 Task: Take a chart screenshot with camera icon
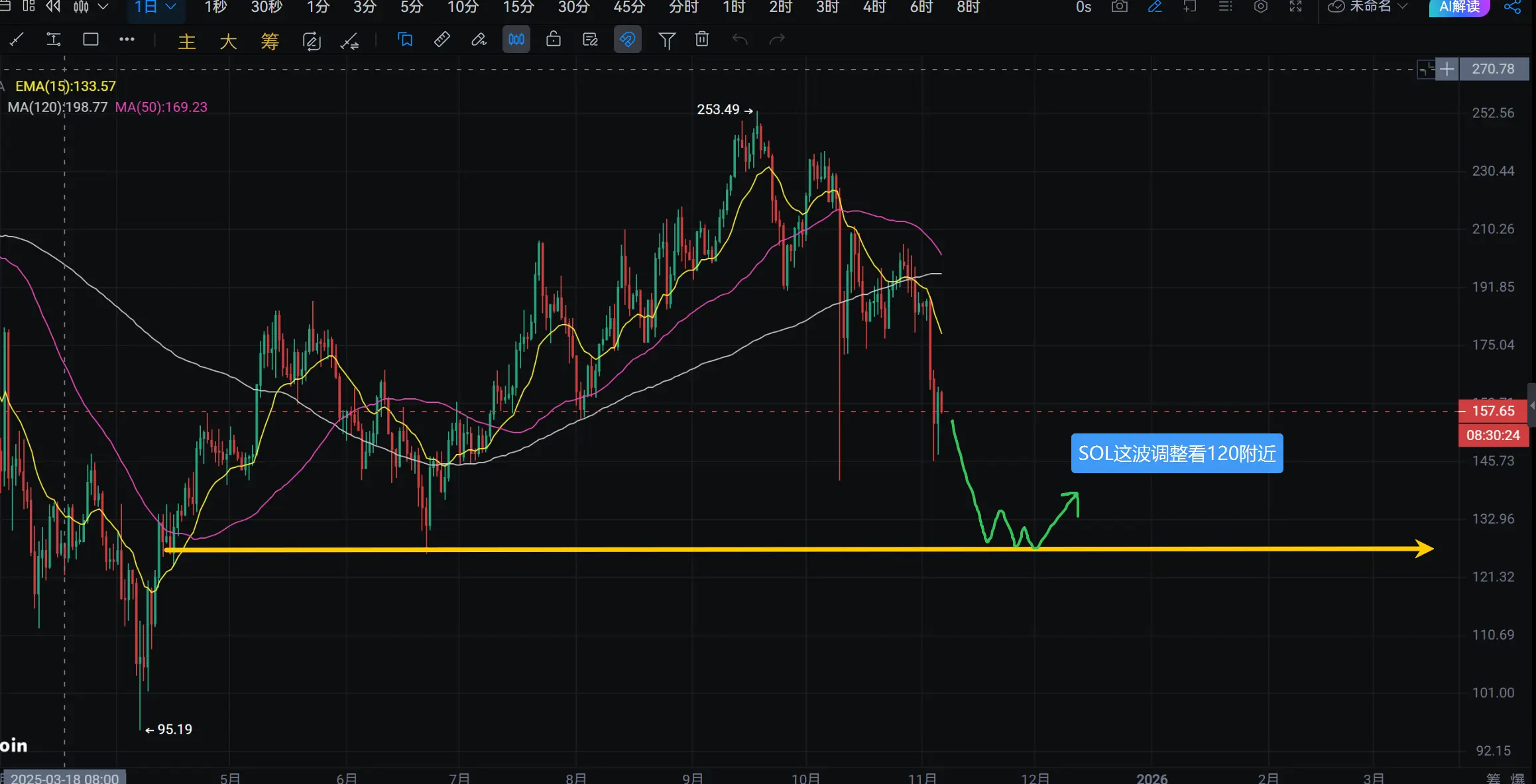click(x=1119, y=7)
